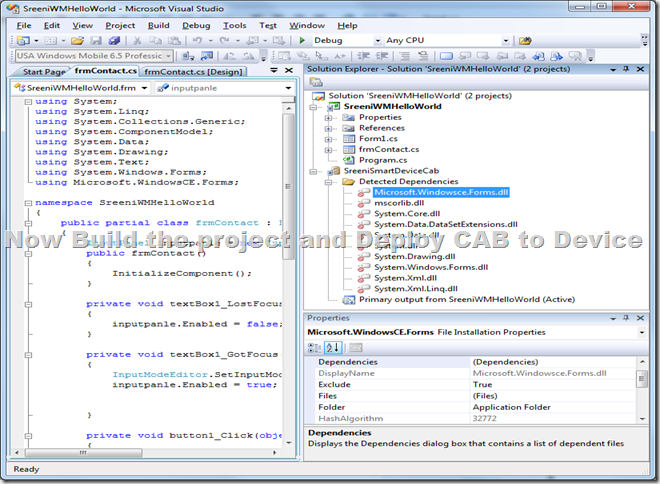Expand the References node in Solution Explorer
Viewport: 660px width, 484px height.
tap(328, 128)
